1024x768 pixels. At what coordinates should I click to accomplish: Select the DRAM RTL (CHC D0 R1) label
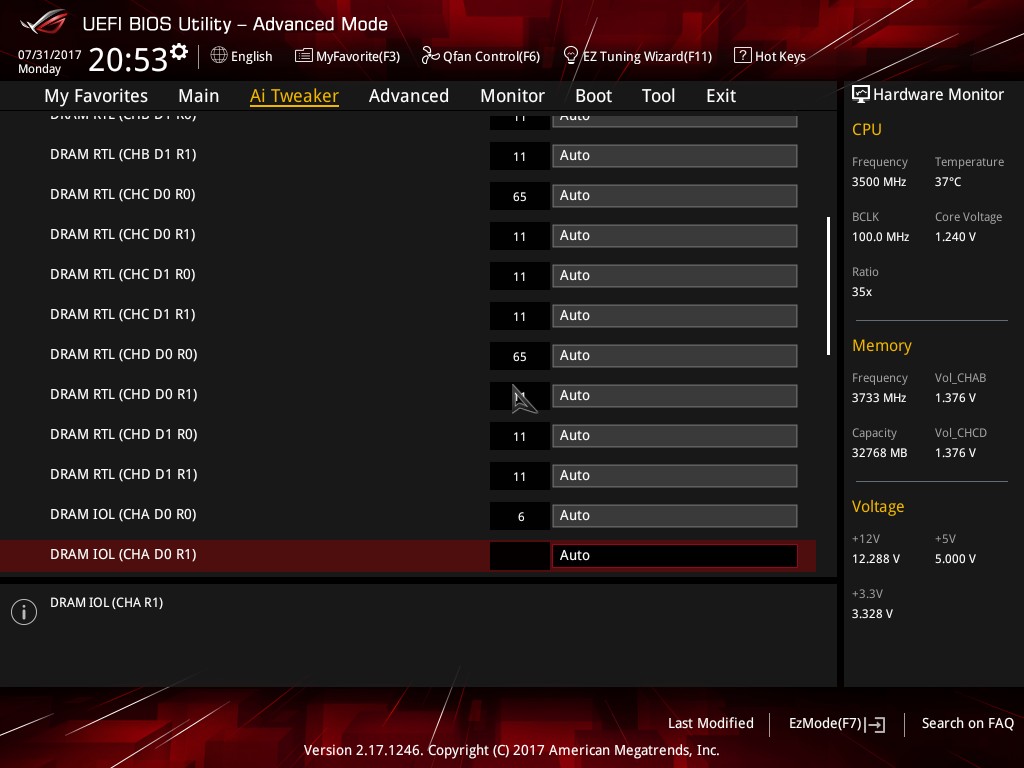(x=123, y=234)
